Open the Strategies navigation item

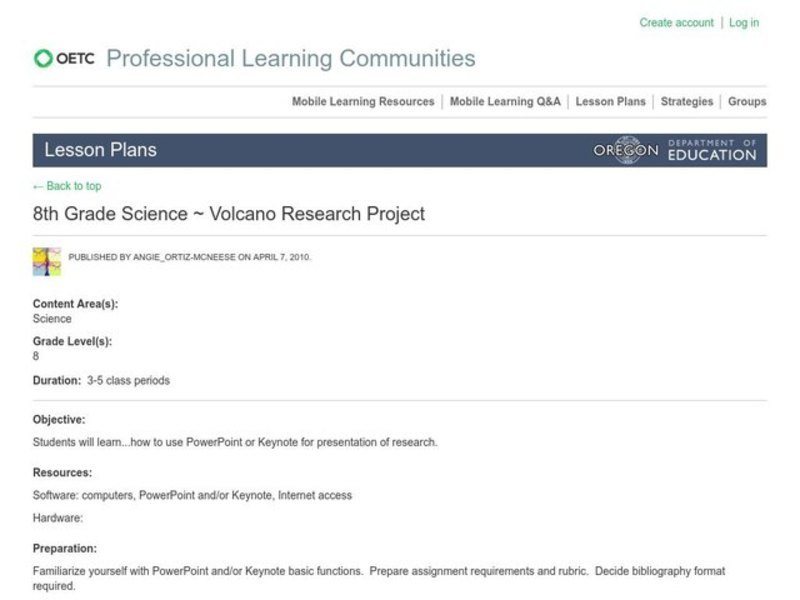coord(688,101)
